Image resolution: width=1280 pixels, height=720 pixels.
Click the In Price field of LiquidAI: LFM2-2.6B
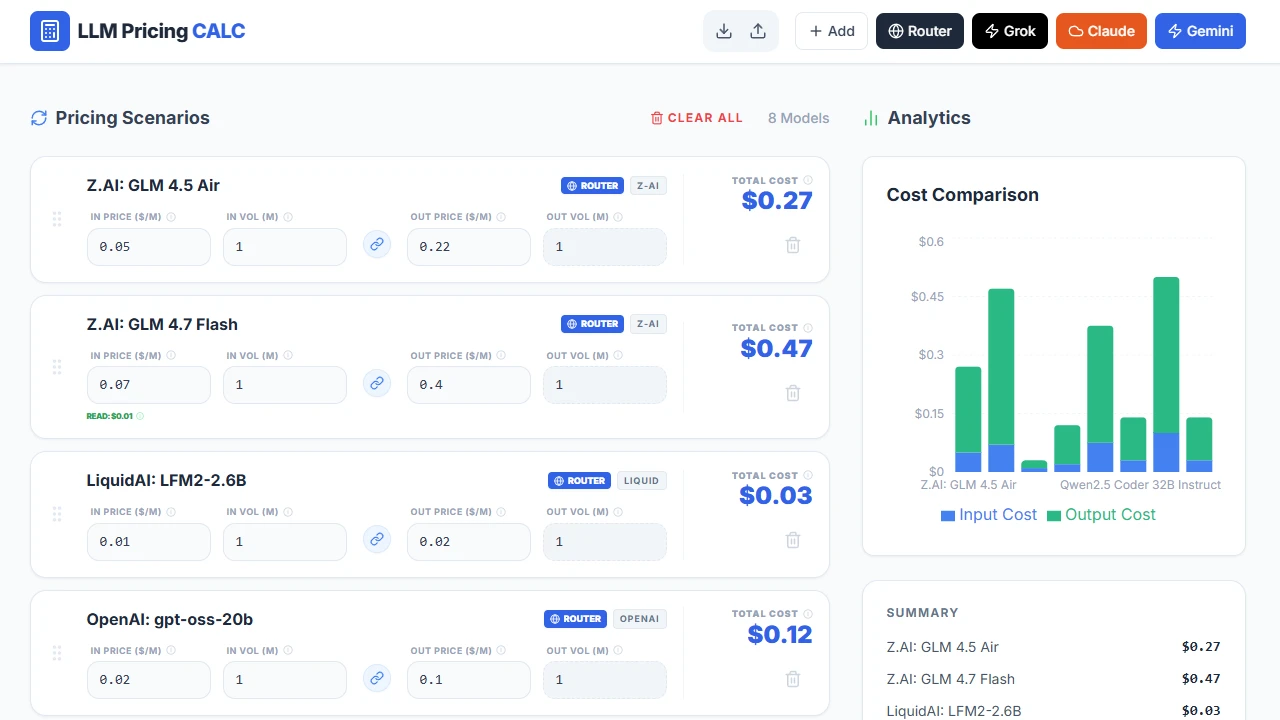(x=149, y=541)
